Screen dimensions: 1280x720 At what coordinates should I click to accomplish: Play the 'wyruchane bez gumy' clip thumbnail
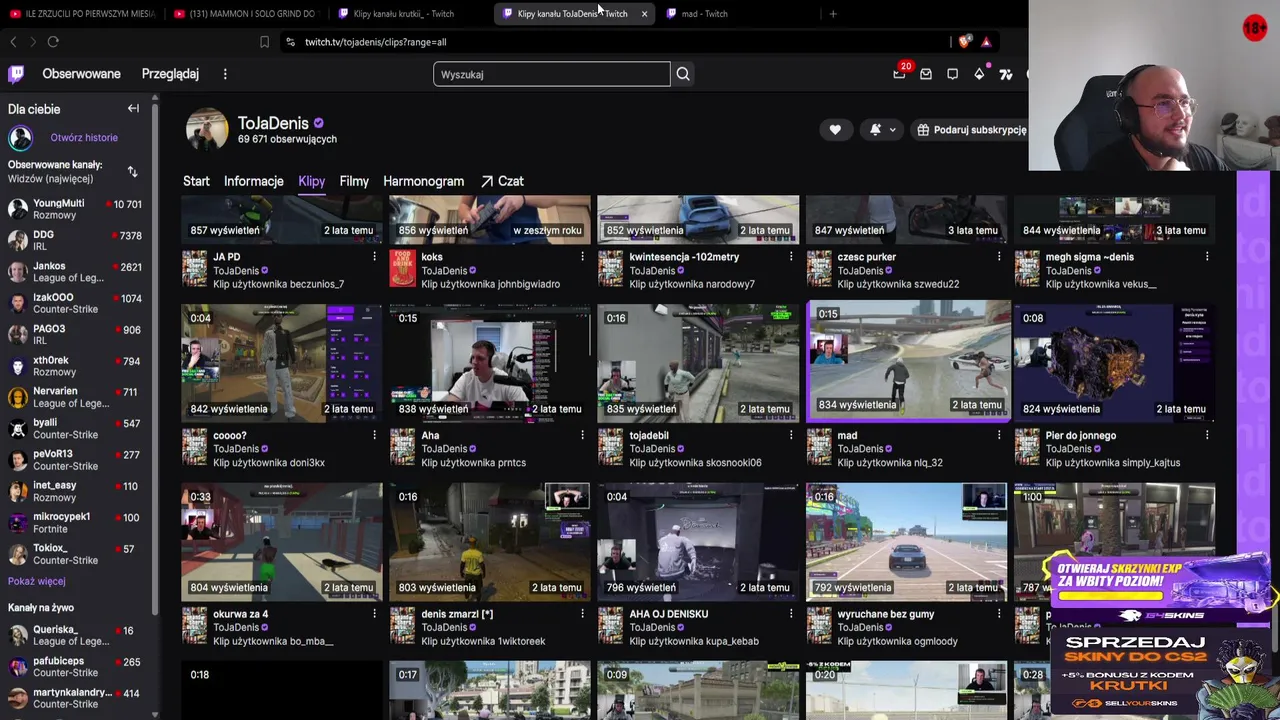click(x=906, y=542)
